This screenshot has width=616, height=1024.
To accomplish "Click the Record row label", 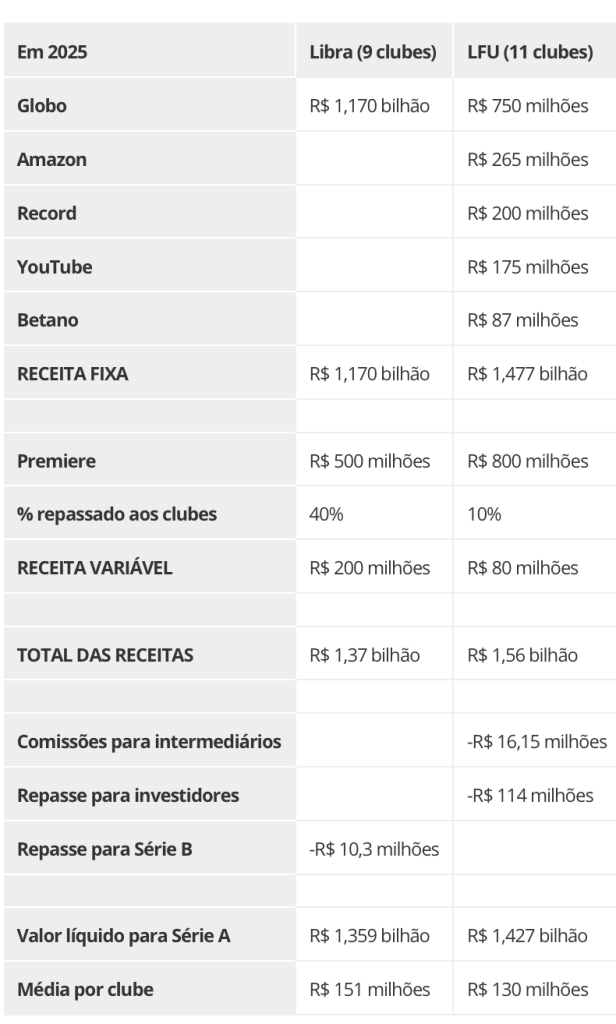I will 46,213.
